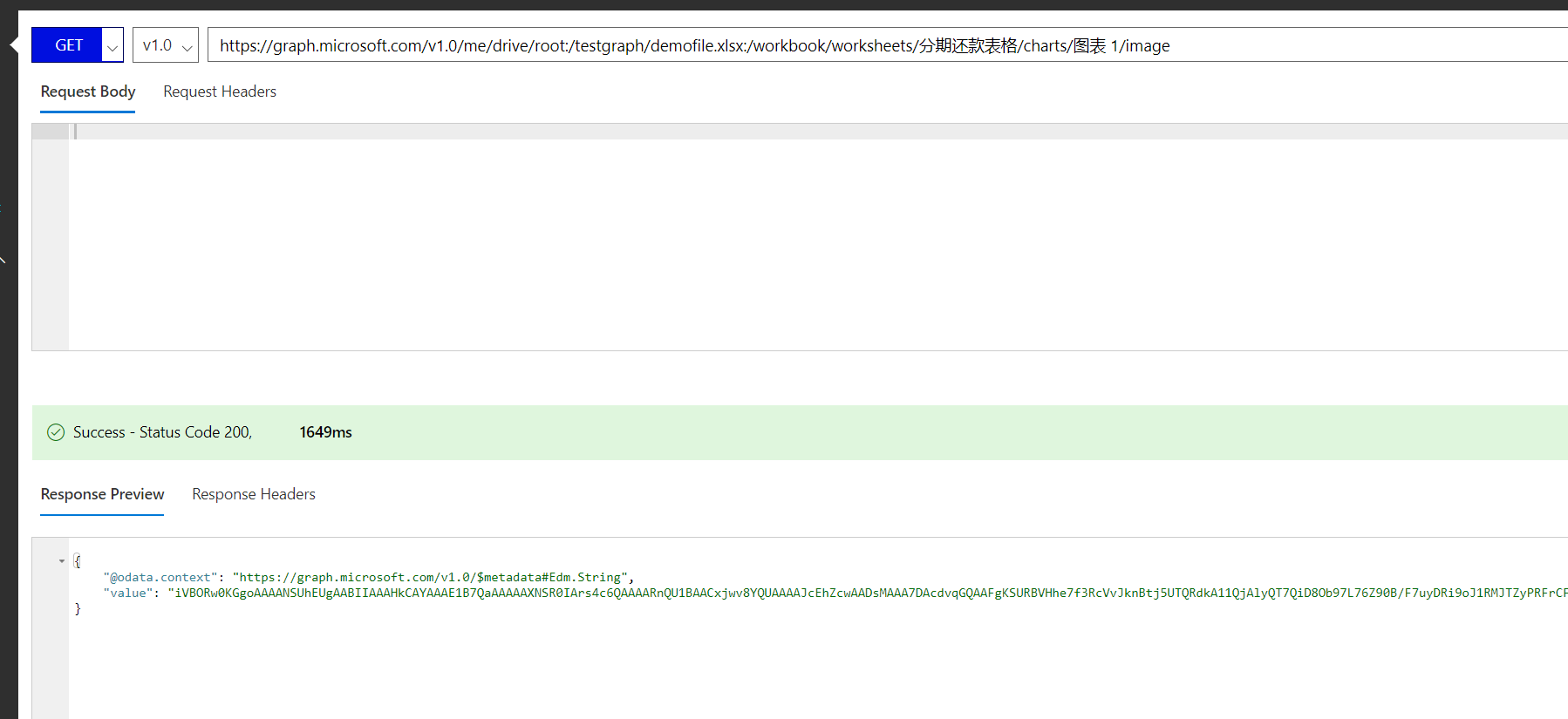1568x719 pixels.
Task: Collapse the JSON response root object
Action: pyautogui.click(x=62, y=561)
